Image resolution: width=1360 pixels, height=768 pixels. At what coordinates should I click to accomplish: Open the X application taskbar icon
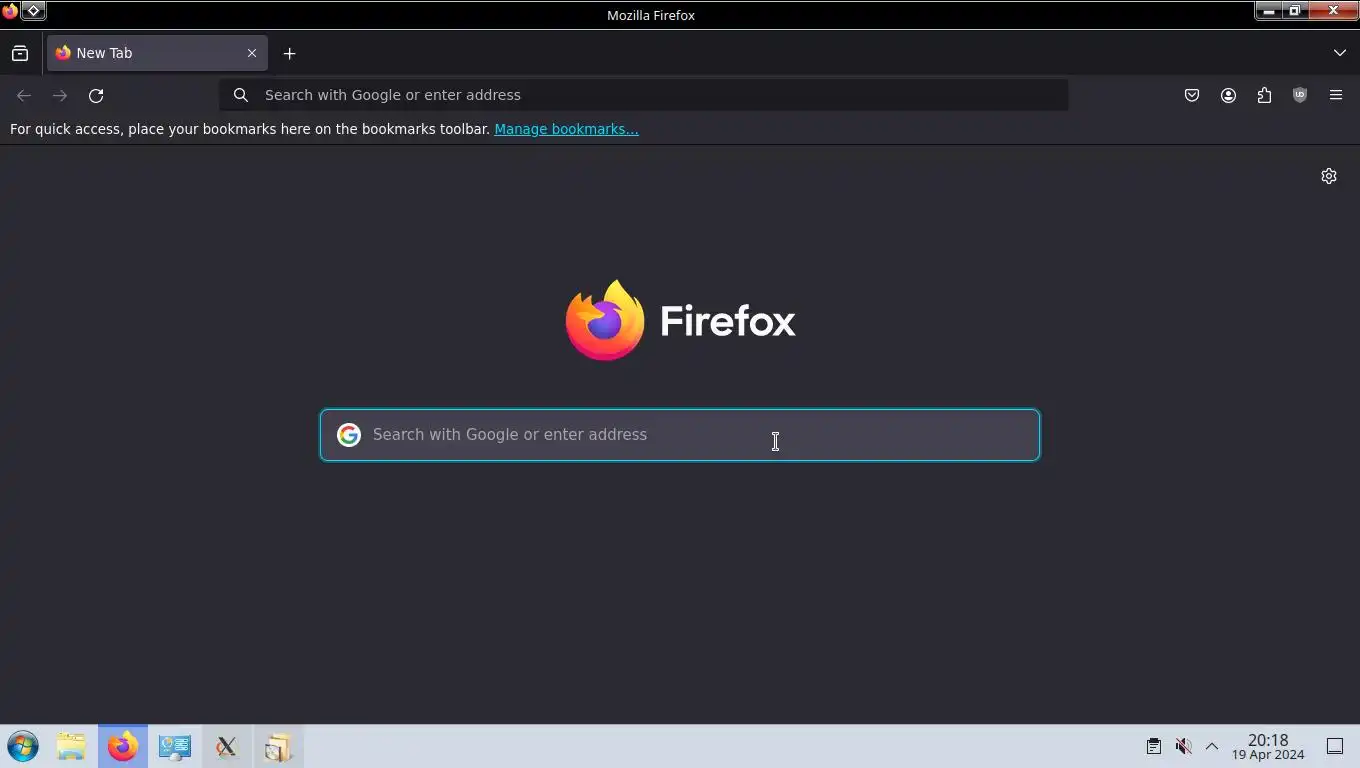pyautogui.click(x=226, y=747)
